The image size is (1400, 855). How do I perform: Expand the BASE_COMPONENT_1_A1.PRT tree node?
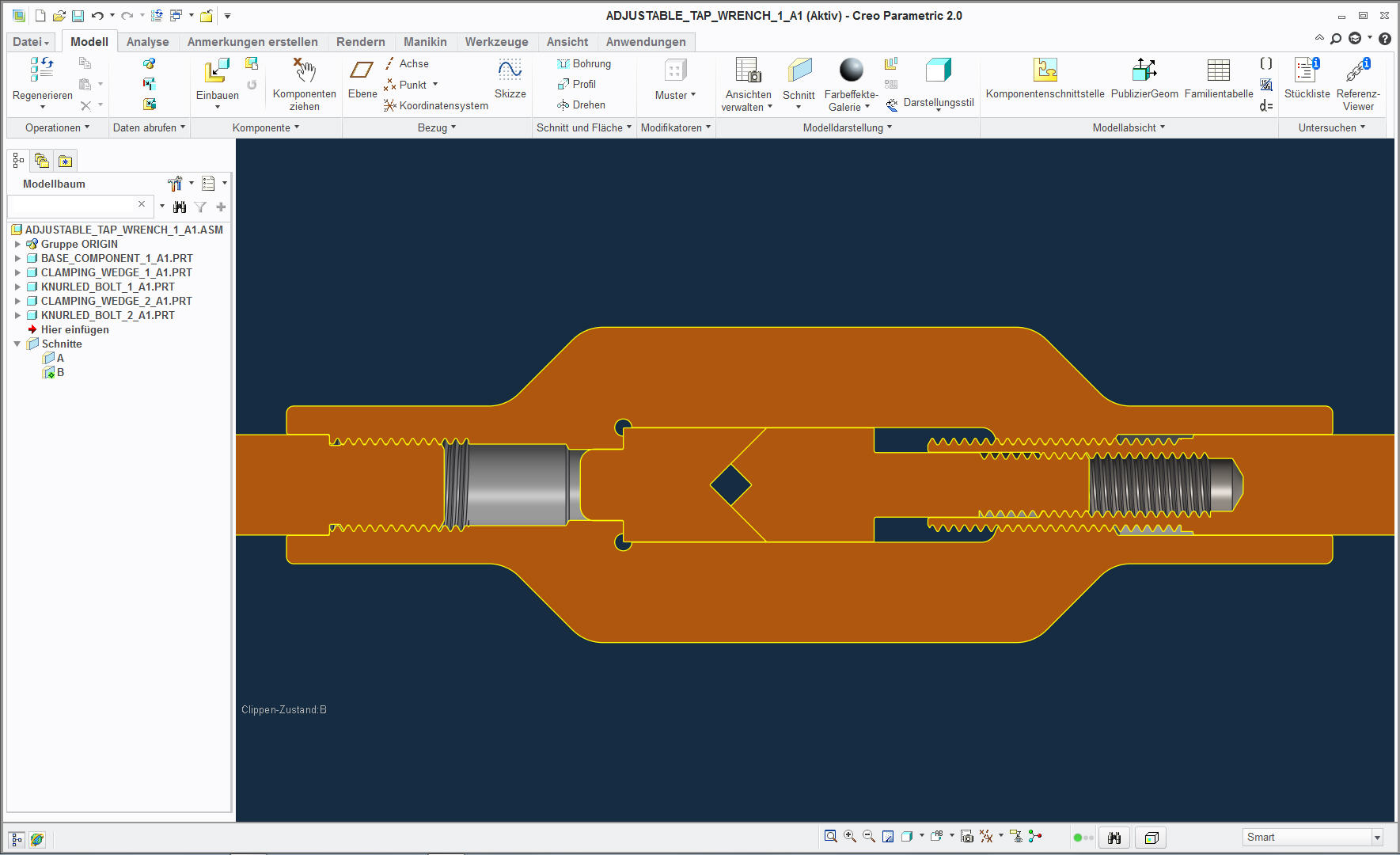17,258
